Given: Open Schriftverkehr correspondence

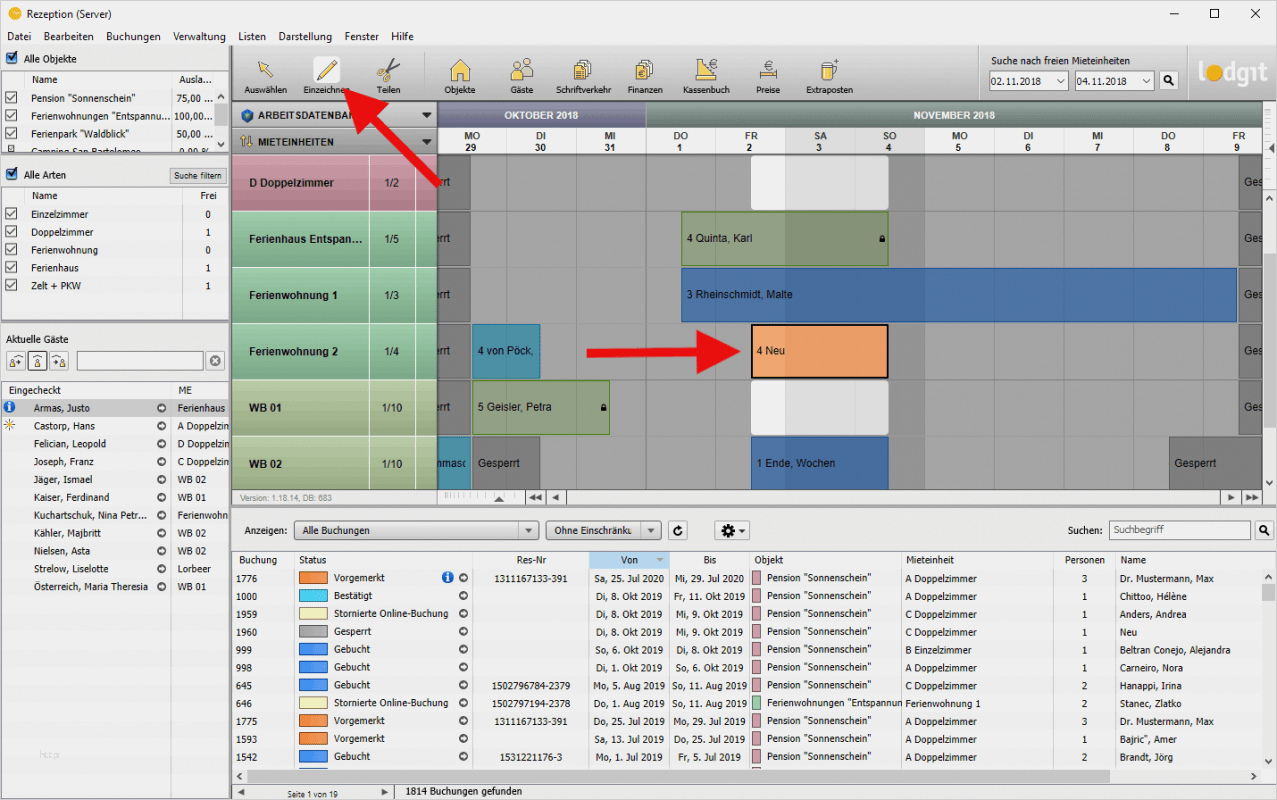Looking at the screenshot, I should (x=583, y=74).
